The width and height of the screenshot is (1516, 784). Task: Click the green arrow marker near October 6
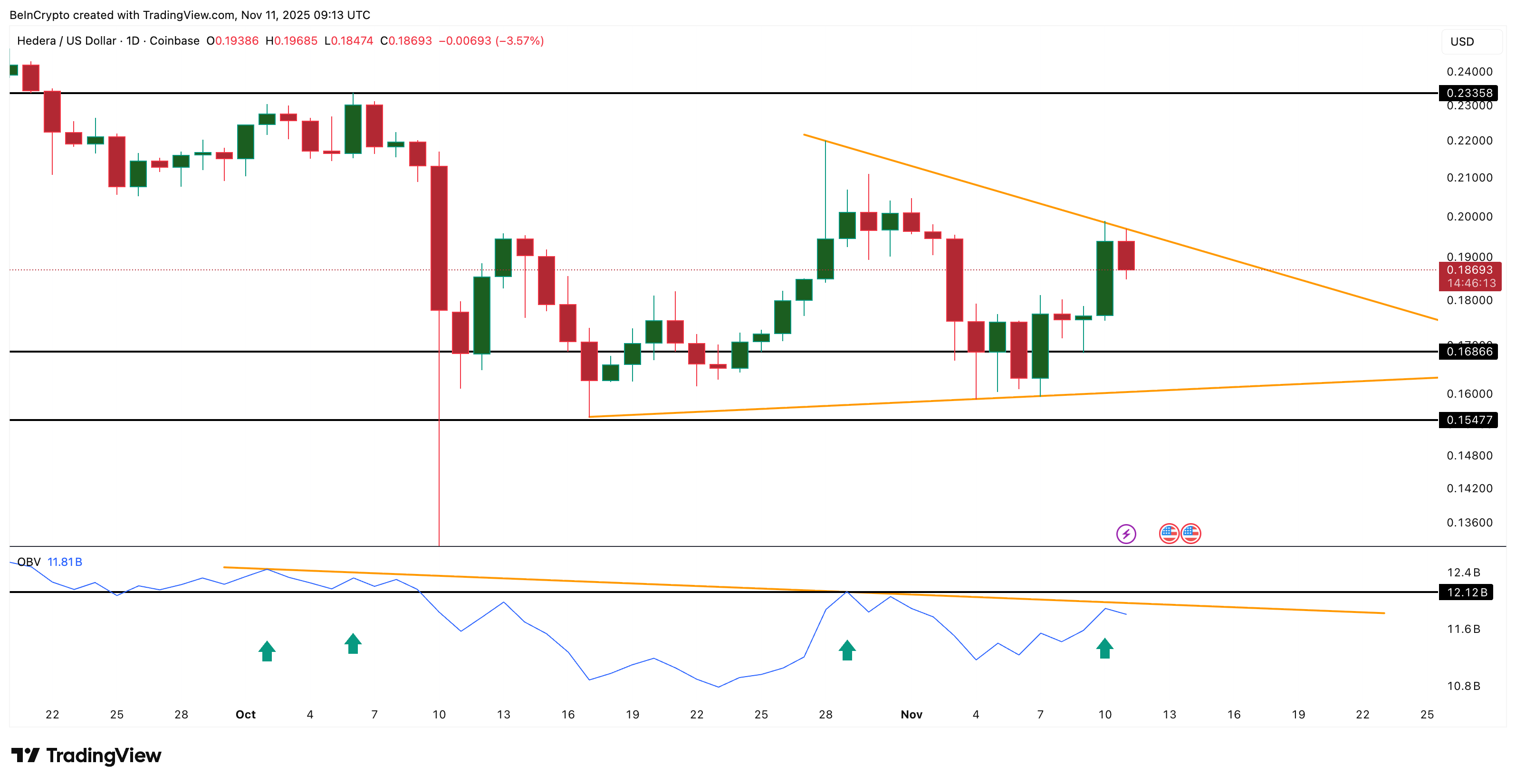pos(352,644)
